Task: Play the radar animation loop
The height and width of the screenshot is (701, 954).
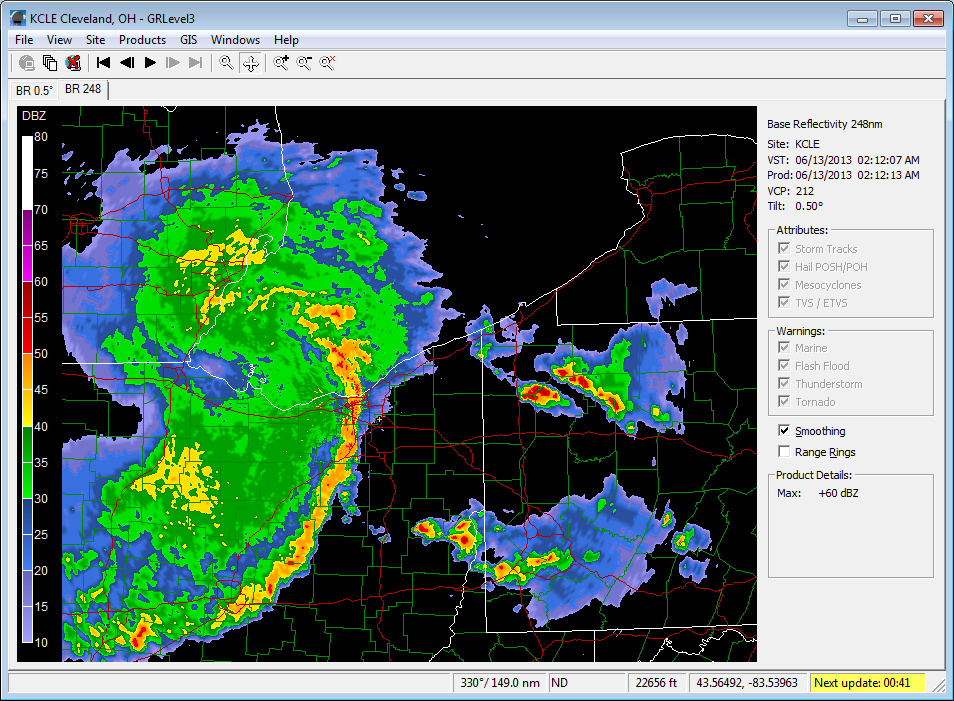Action: coord(150,63)
